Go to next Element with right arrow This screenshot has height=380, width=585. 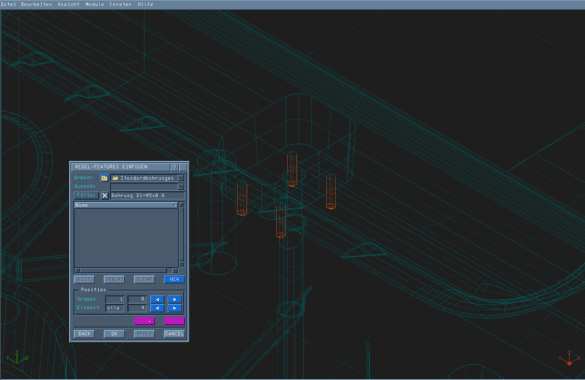(x=174, y=308)
